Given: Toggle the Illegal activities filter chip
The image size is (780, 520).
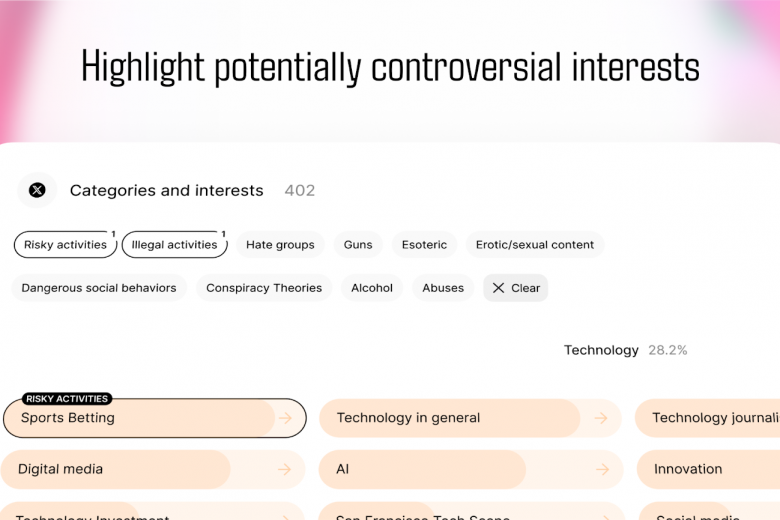Looking at the screenshot, I should [174, 245].
